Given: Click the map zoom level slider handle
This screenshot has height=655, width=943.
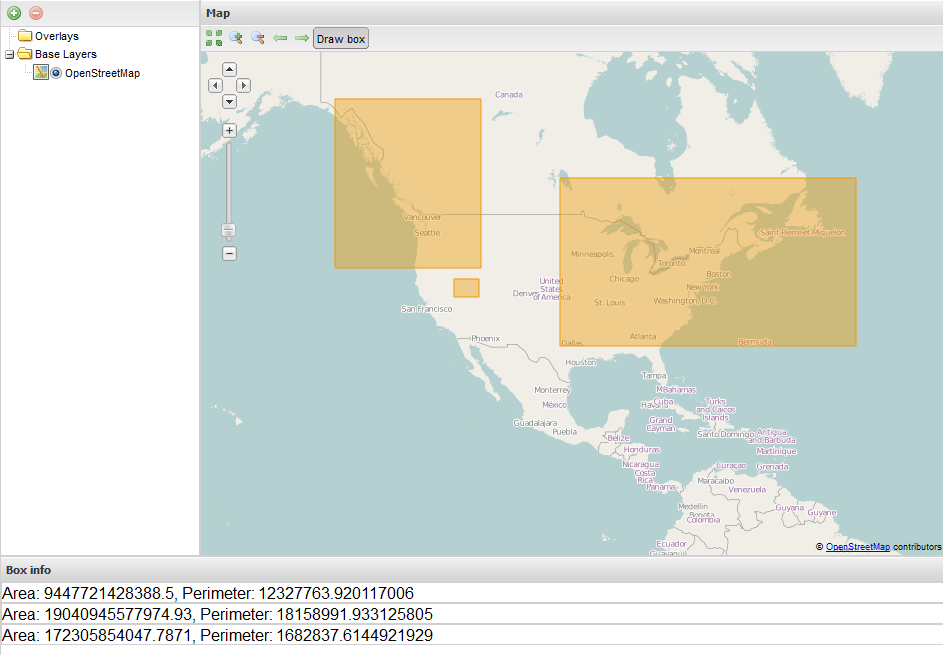Looking at the screenshot, I should click(x=229, y=230).
